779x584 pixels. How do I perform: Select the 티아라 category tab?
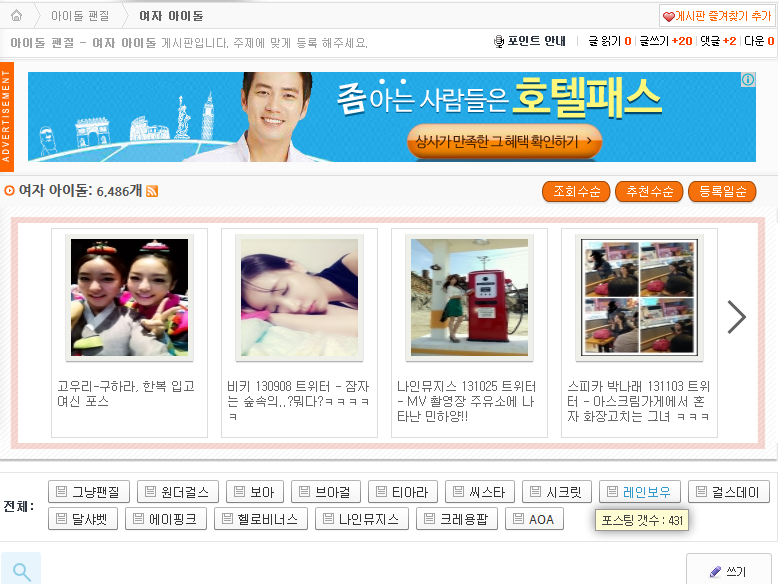403,492
